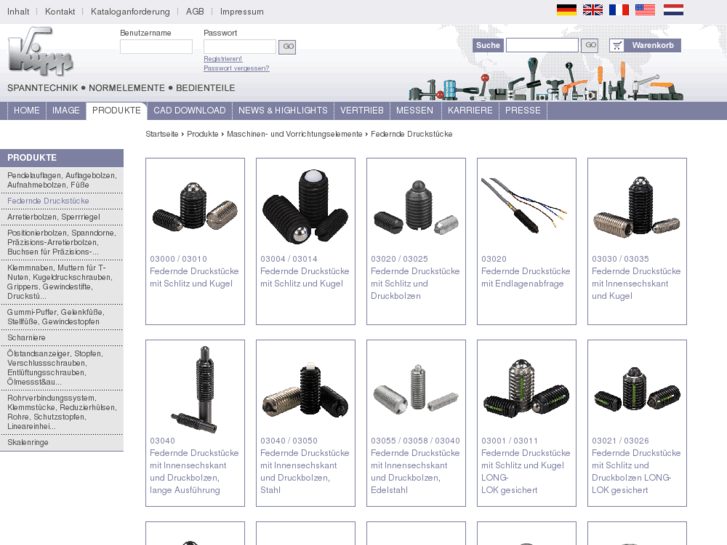Open the VERTRIEB tab
The width and height of the screenshot is (727, 545).
coord(362,111)
